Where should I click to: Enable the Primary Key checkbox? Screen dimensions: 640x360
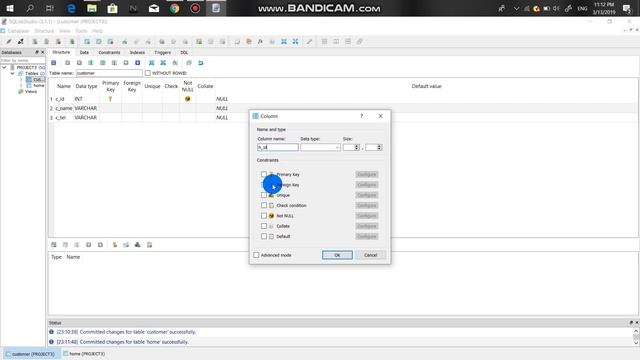coord(264,174)
